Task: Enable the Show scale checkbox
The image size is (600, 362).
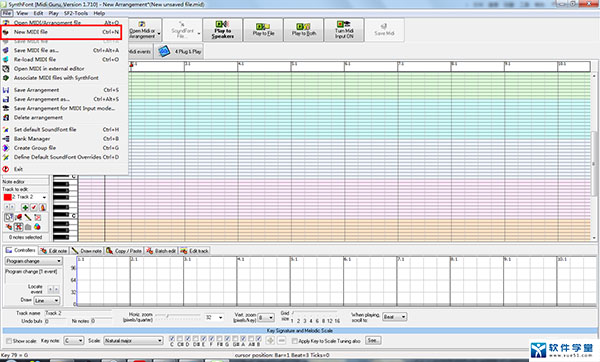Action: (9, 341)
